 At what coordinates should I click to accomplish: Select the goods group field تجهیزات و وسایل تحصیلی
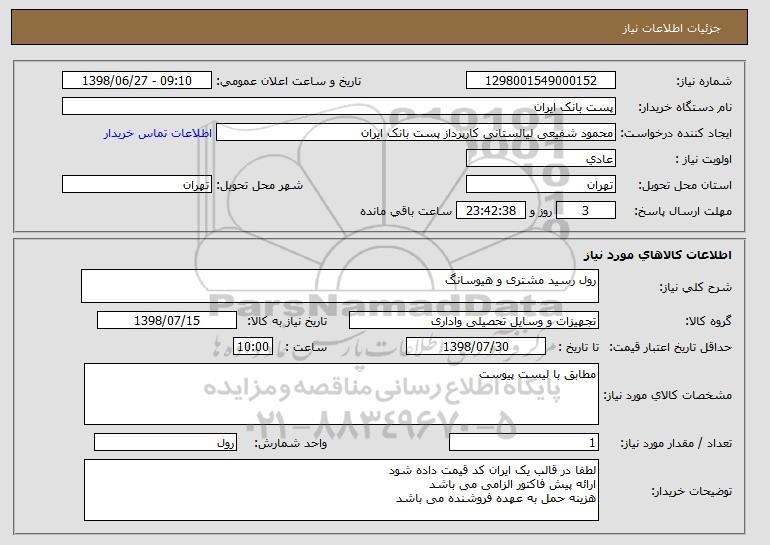coord(474,321)
